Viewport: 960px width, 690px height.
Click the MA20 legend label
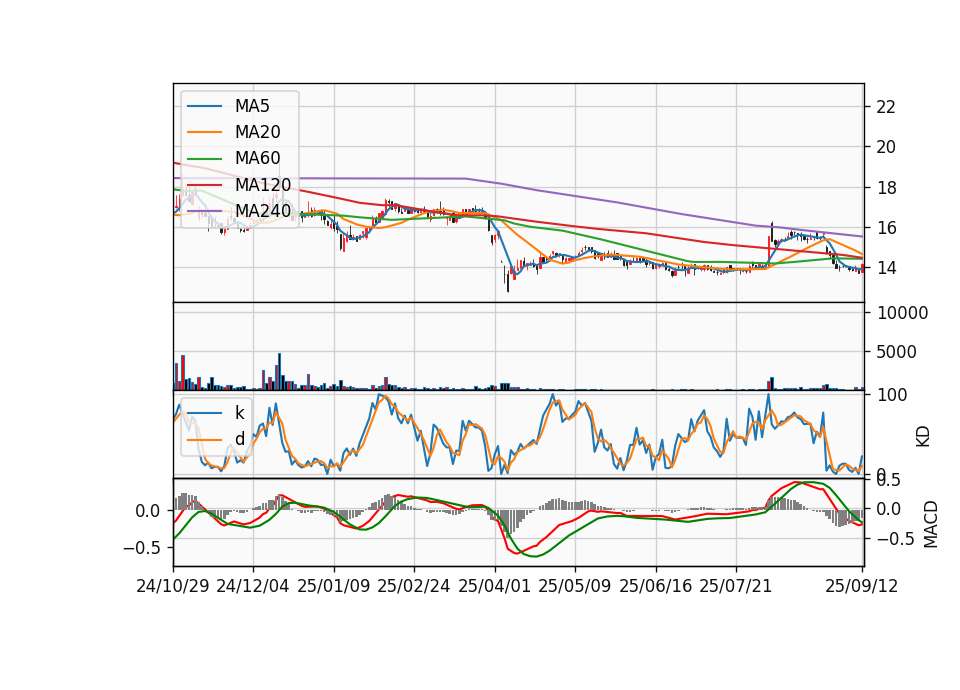(257, 132)
